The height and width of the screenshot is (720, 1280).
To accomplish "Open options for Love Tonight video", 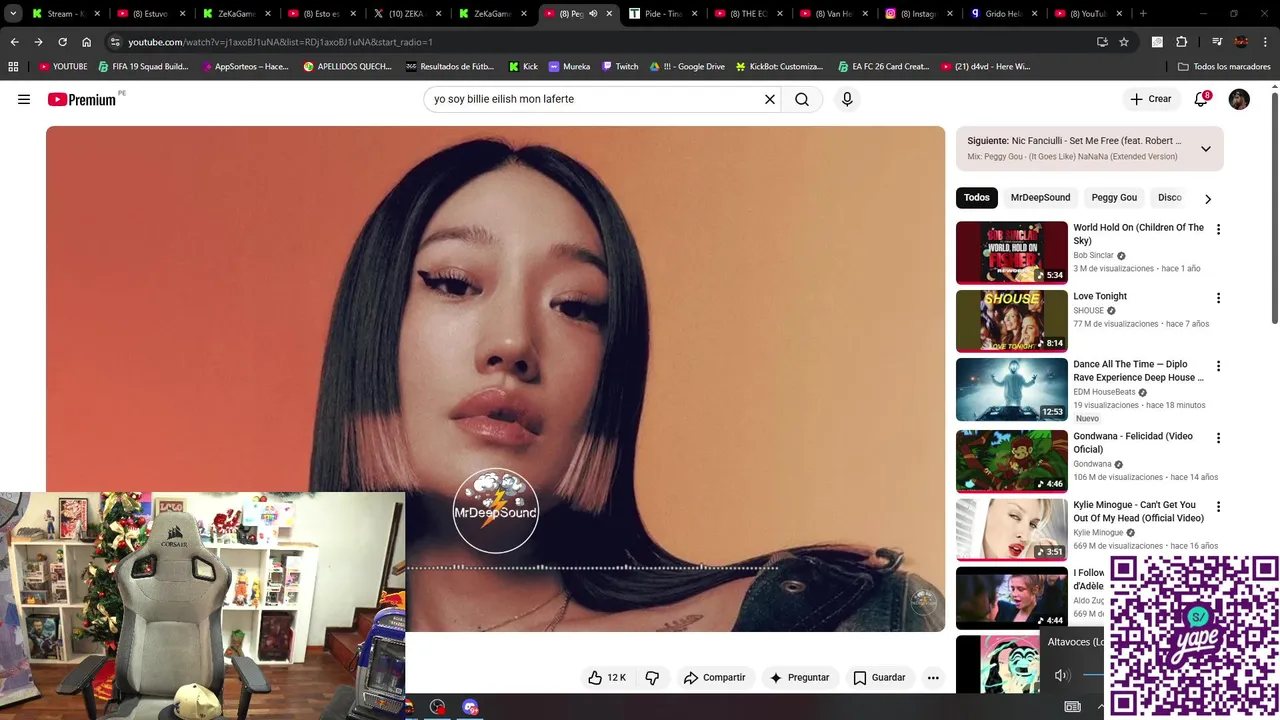I will pyautogui.click(x=1218, y=298).
